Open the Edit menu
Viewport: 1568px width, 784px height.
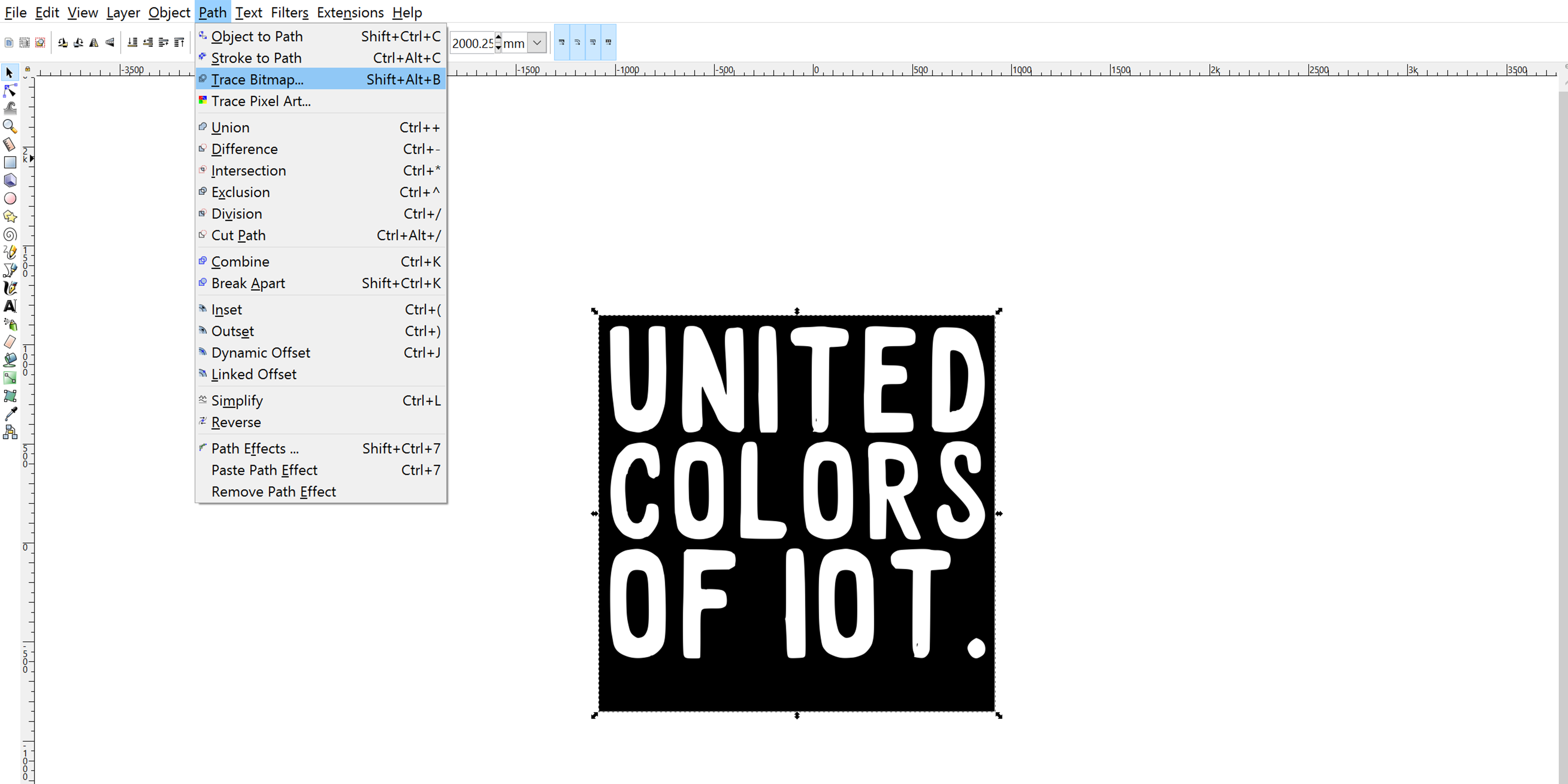pos(47,12)
